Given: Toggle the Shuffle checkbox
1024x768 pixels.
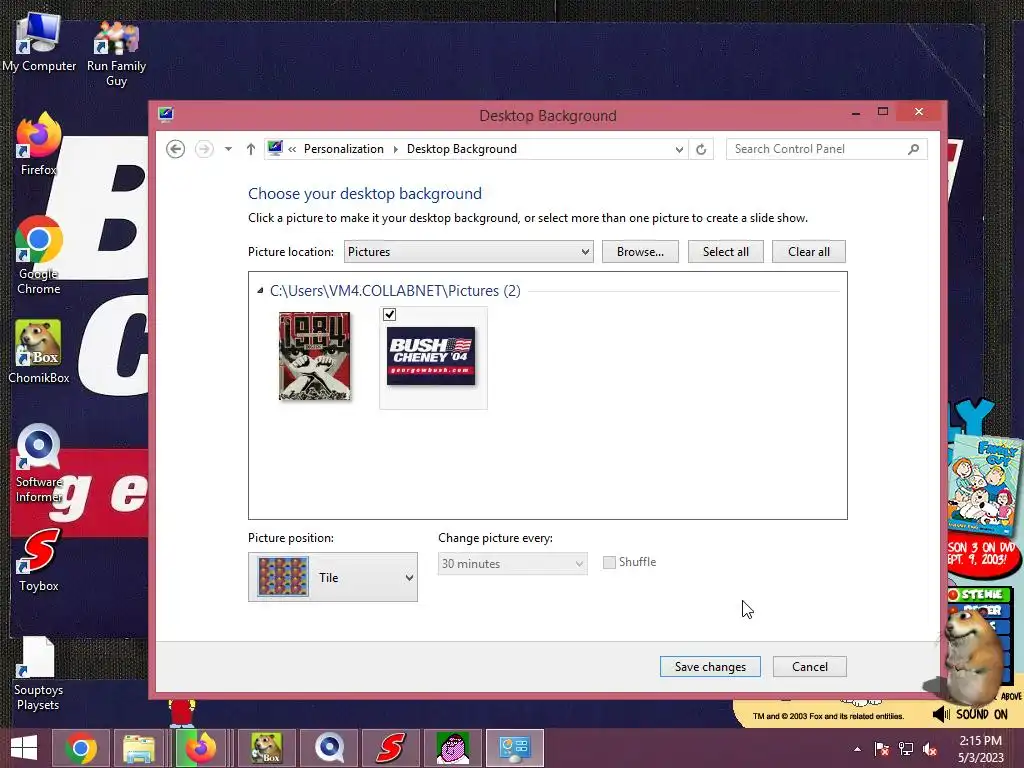Looking at the screenshot, I should tap(609, 562).
